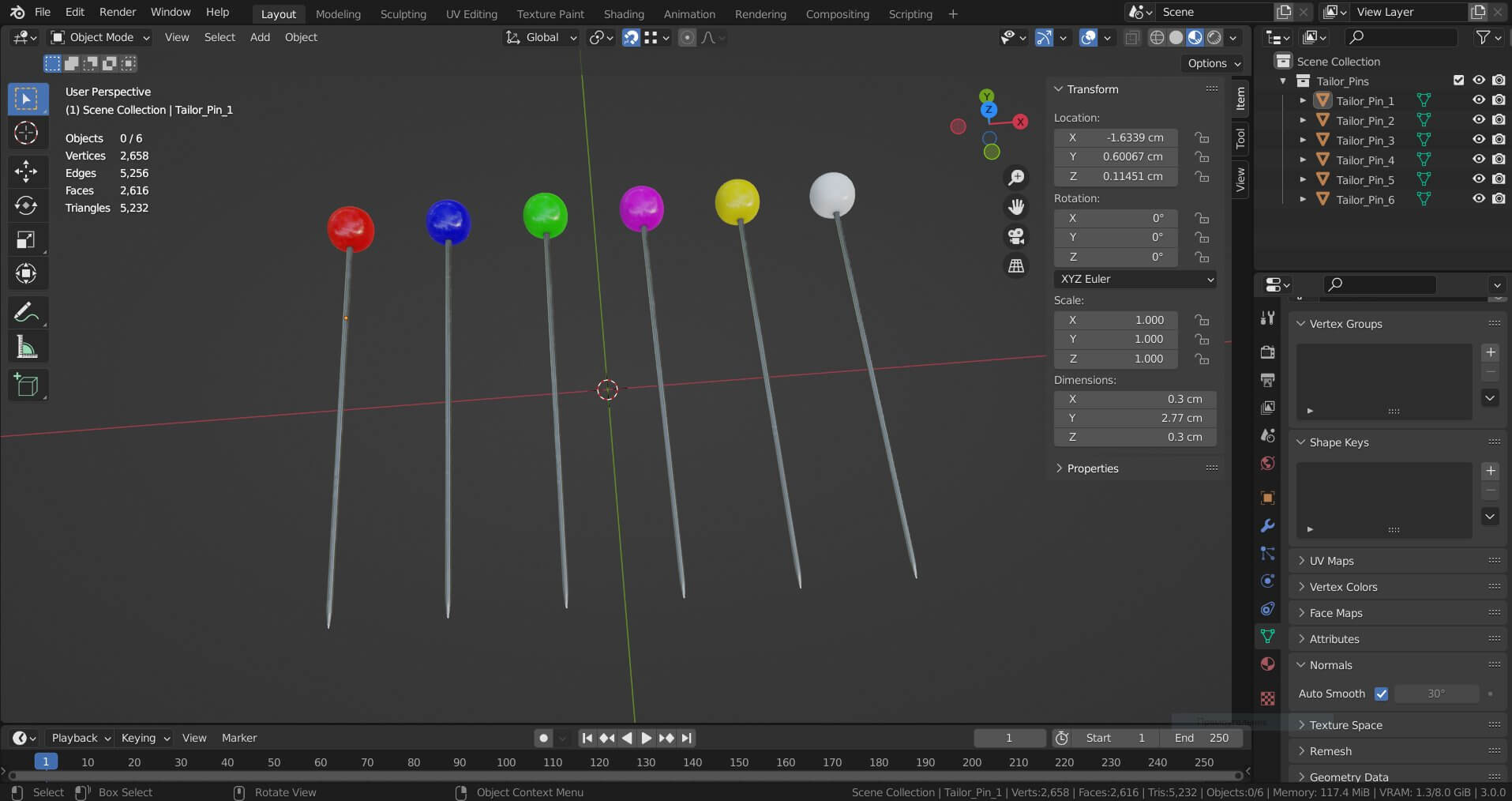Open the XYZ Euler rotation mode dropdown
Screen dimensions: 1512x801
[1135, 279]
